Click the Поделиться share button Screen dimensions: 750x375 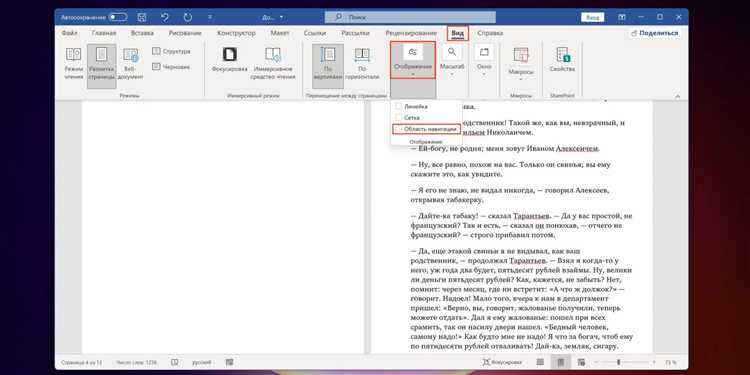coord(654,33)
